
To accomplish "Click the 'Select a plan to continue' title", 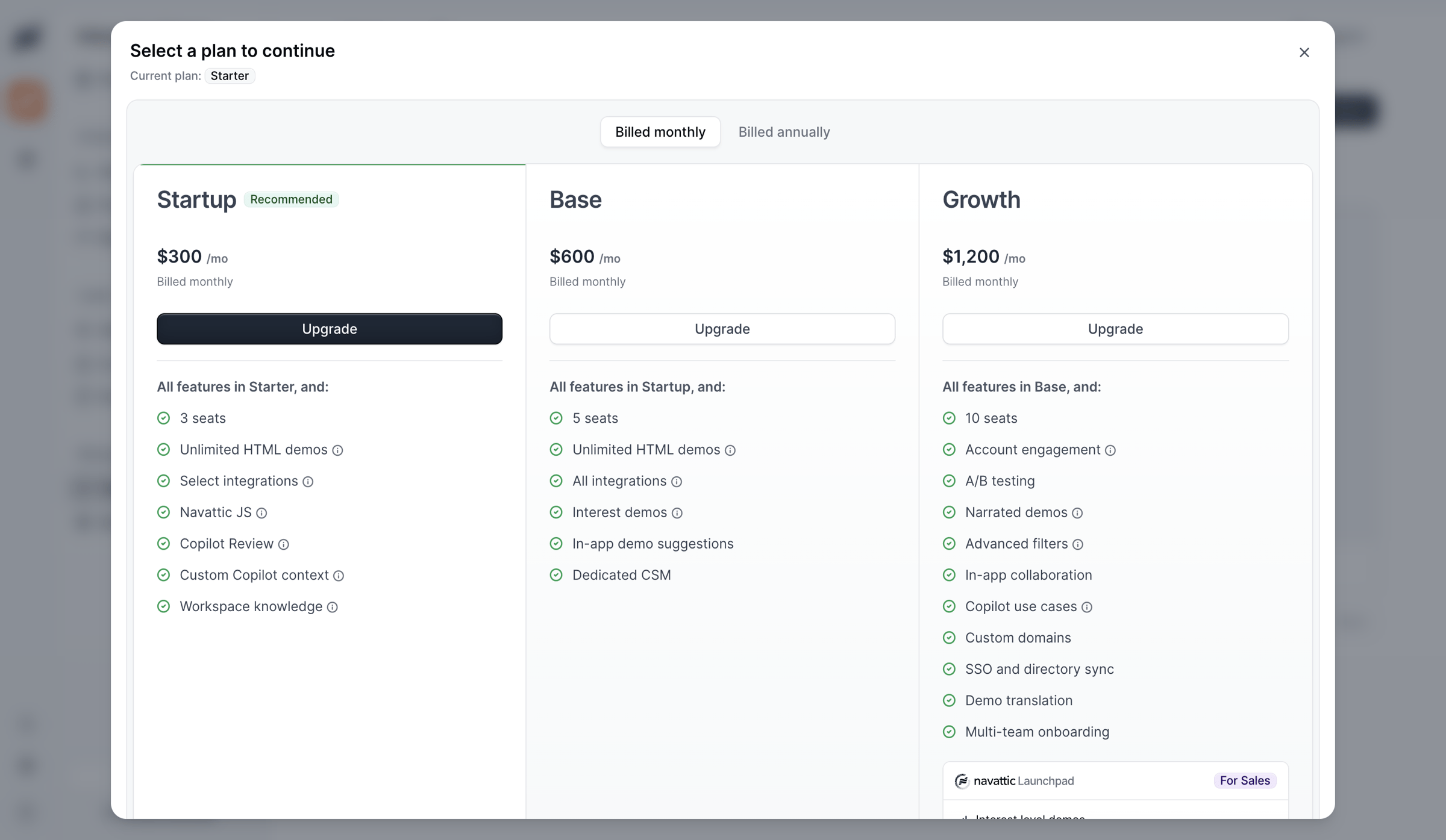I will 233,51.
